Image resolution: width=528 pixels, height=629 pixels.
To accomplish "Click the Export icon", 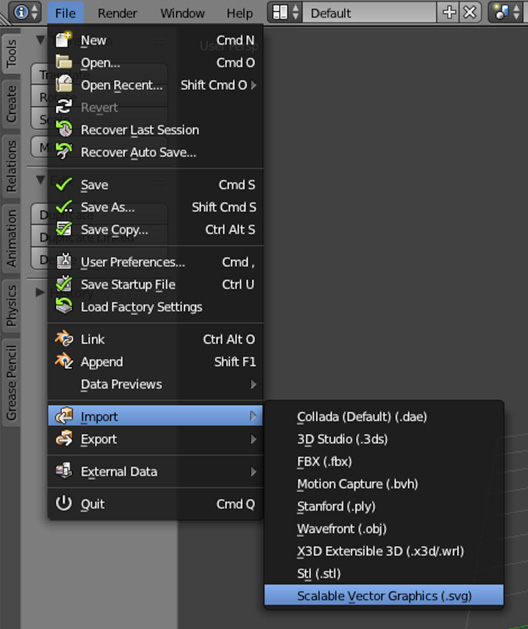I will click(x=63, y=438).
